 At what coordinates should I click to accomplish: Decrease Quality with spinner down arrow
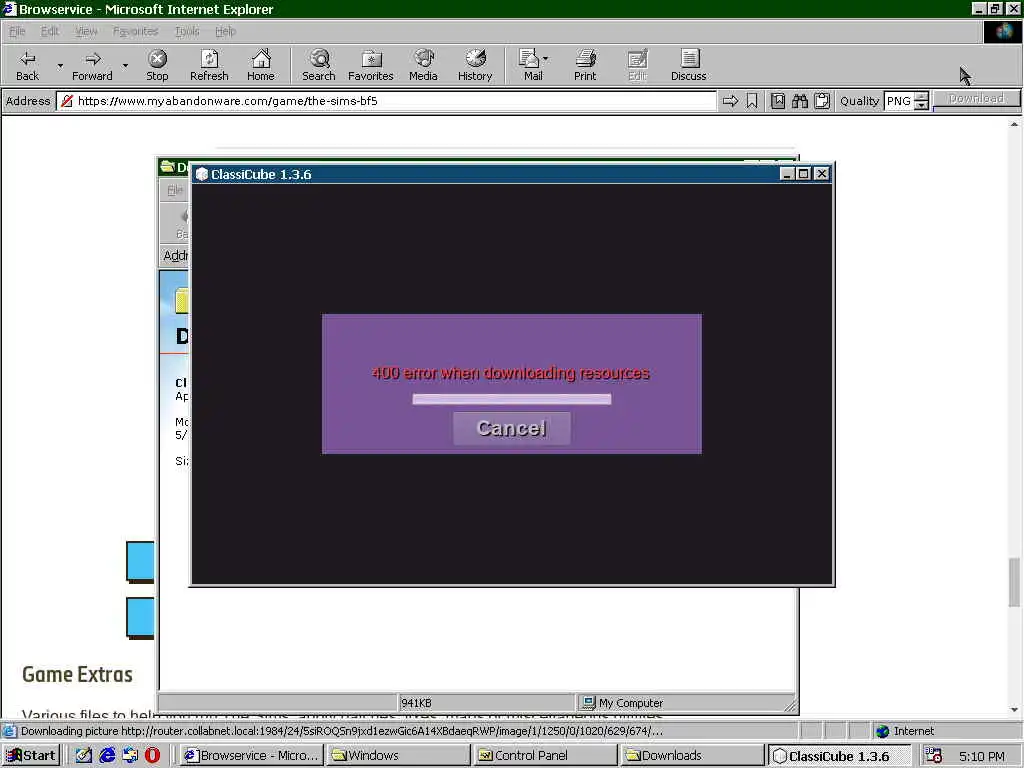(x=921, y=106)
